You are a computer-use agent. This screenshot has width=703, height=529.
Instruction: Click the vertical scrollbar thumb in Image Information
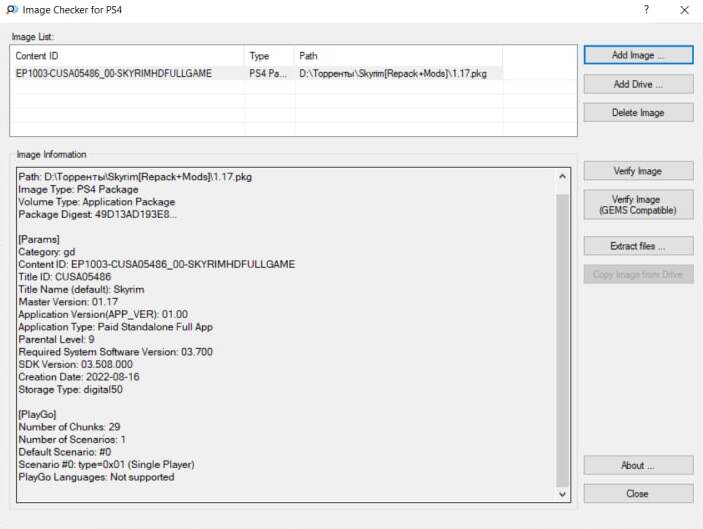pyautogui.click(x=562, y=341)
